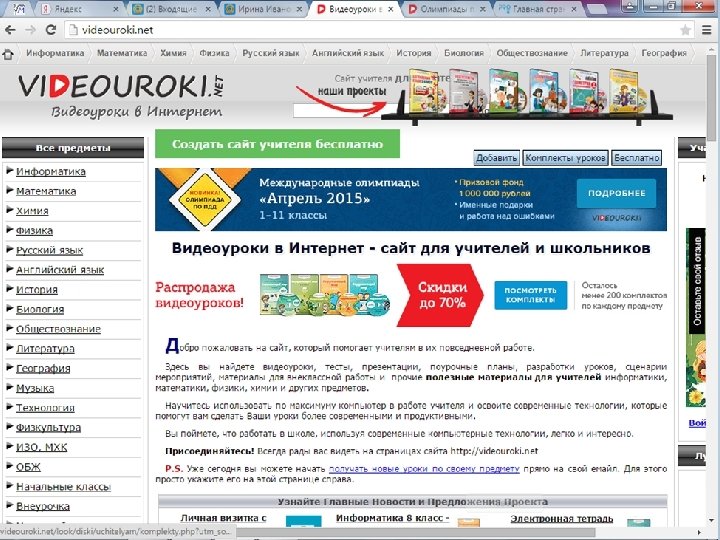Viewport: 720px width, 540px height.
Task: Click the sale disc sets image
Action: tap(325, 295)
